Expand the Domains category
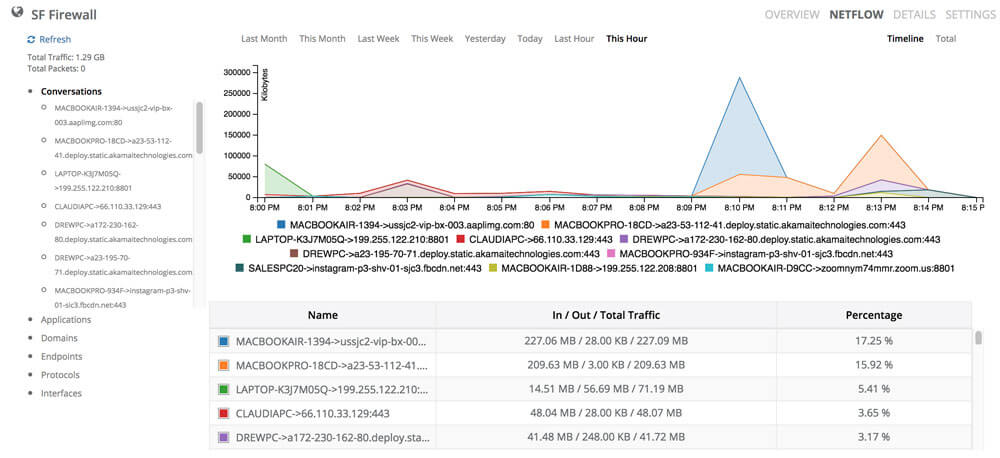1000x458 pixels. pos(61,338)
